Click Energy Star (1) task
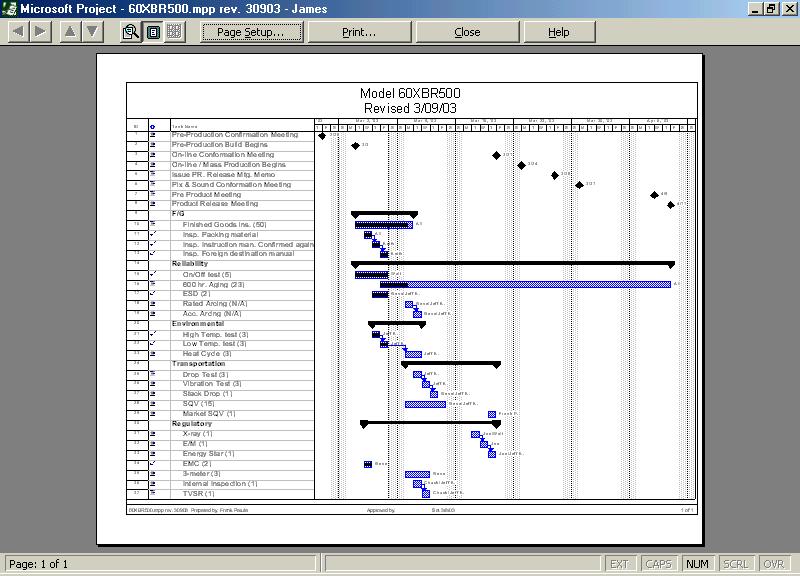Screen dimensions: 800x576 click(208, 454)
